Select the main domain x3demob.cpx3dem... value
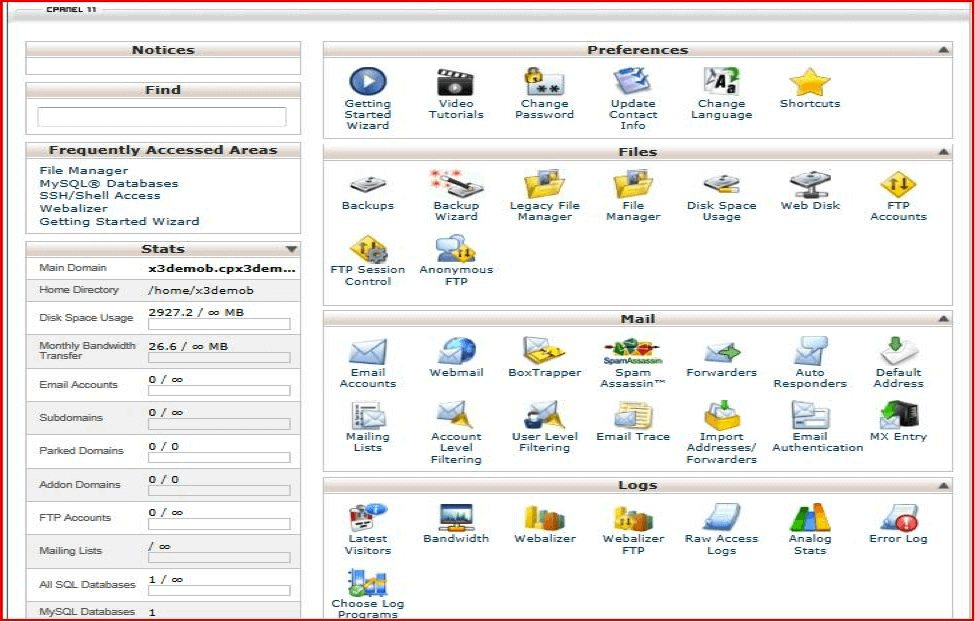The width and height of the screenshot is (975, 622). coord(221,269)
